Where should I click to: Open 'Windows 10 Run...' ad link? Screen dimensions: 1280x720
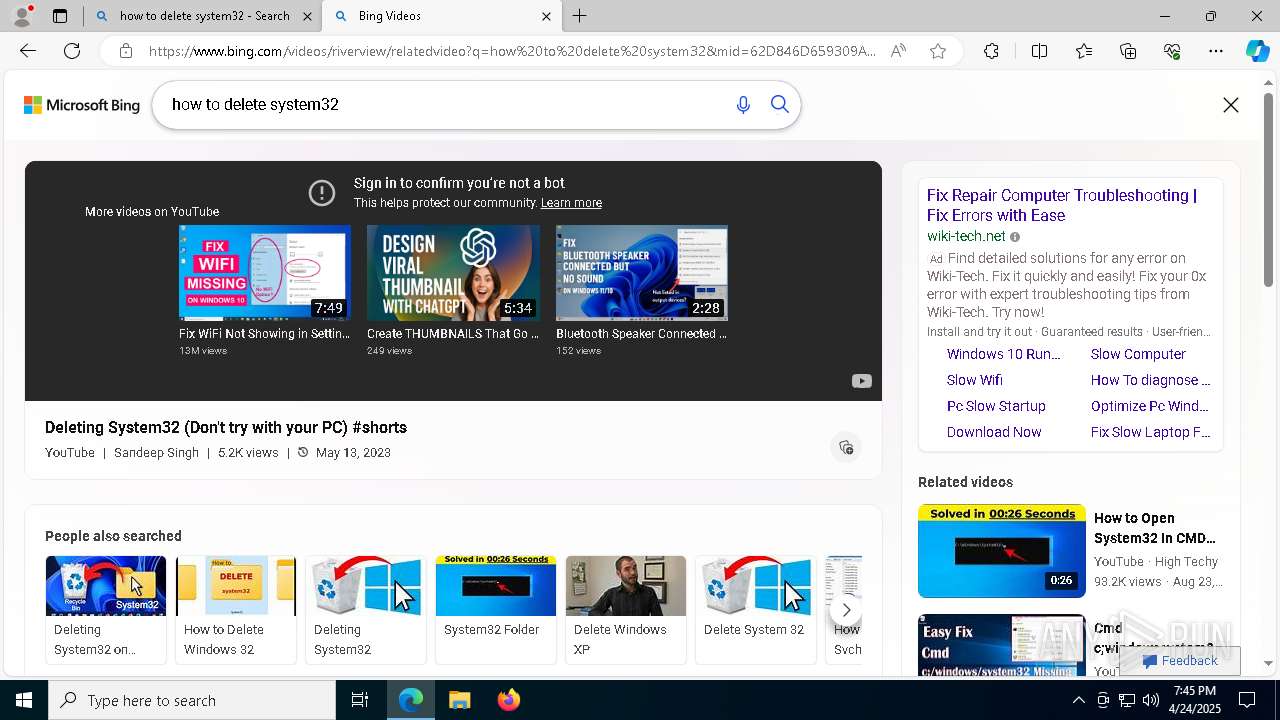(x=1003, y=354)
